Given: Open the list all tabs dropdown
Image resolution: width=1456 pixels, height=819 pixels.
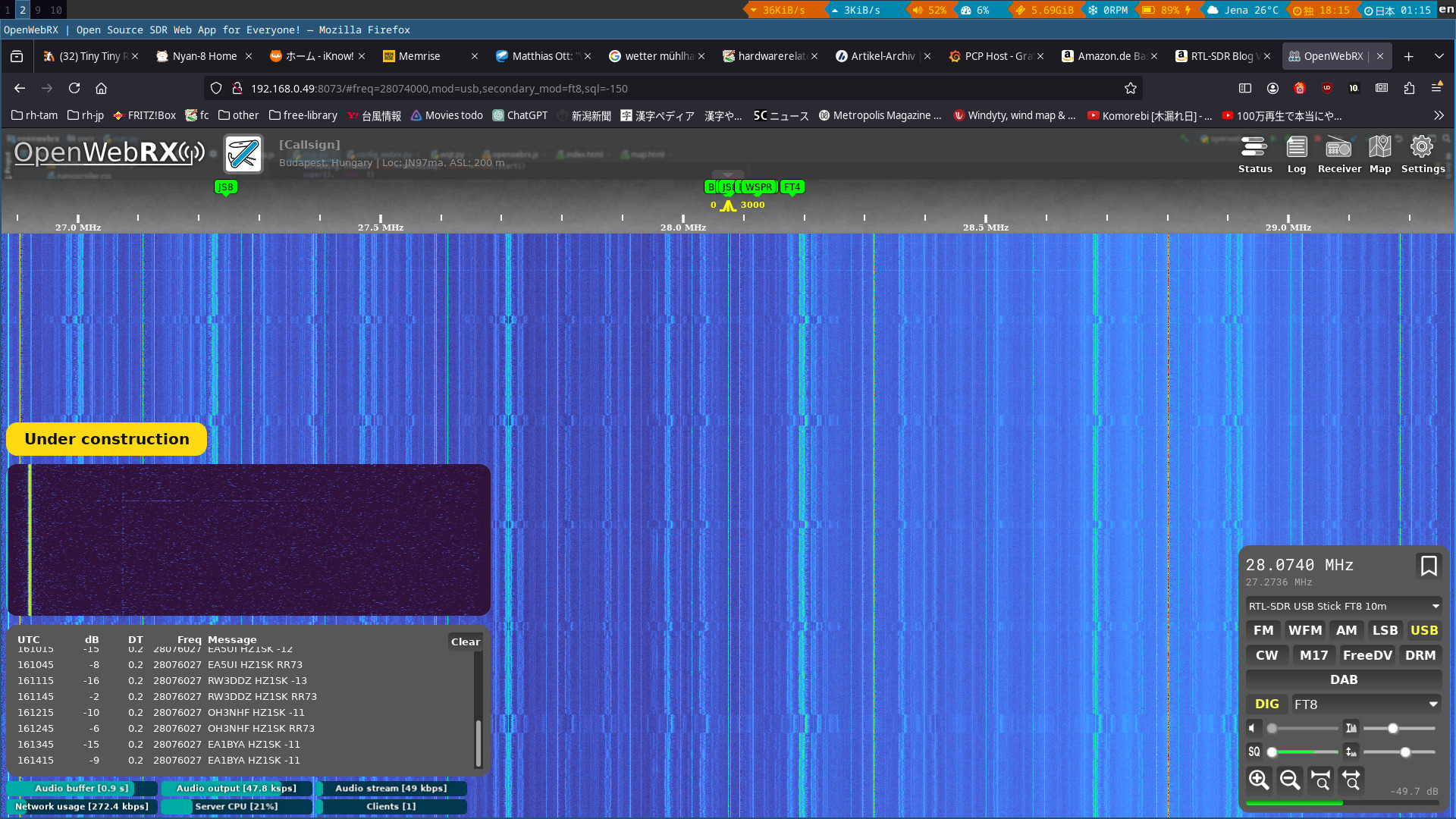Looking at the screenshot, I should pyautogui.click(x=1439, y=56).
